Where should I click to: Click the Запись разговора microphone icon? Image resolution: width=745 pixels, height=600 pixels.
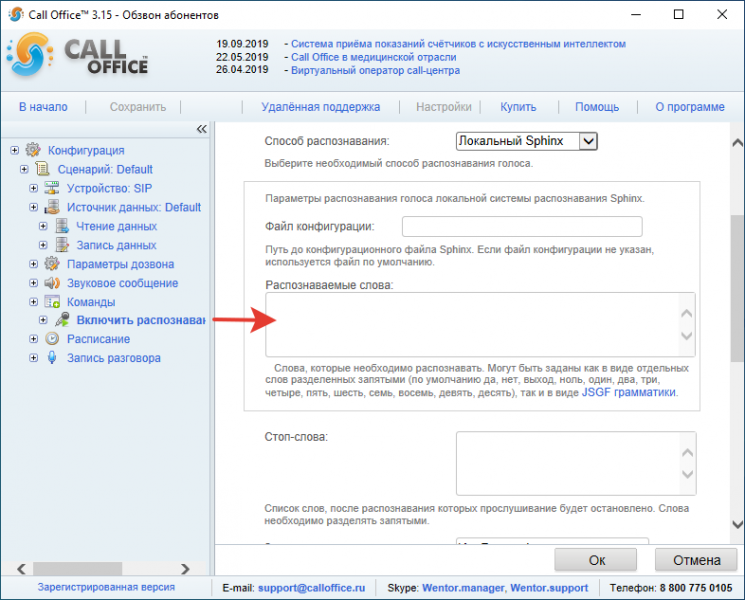click(x=52, y=358)
